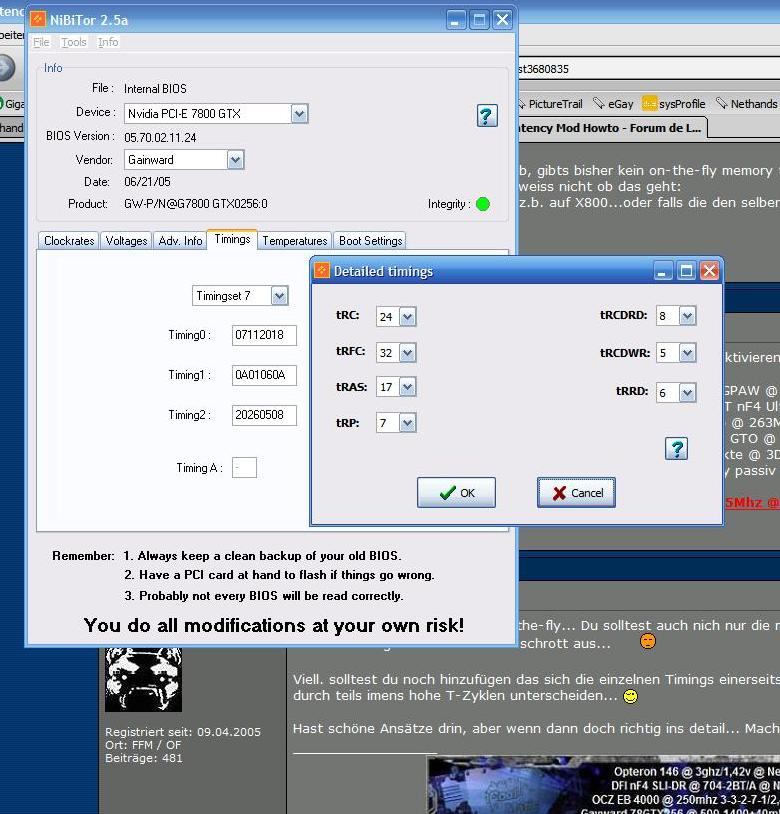Open the Nethands bookmark in browser
780x814 pixels.
(x=747, y=104)
